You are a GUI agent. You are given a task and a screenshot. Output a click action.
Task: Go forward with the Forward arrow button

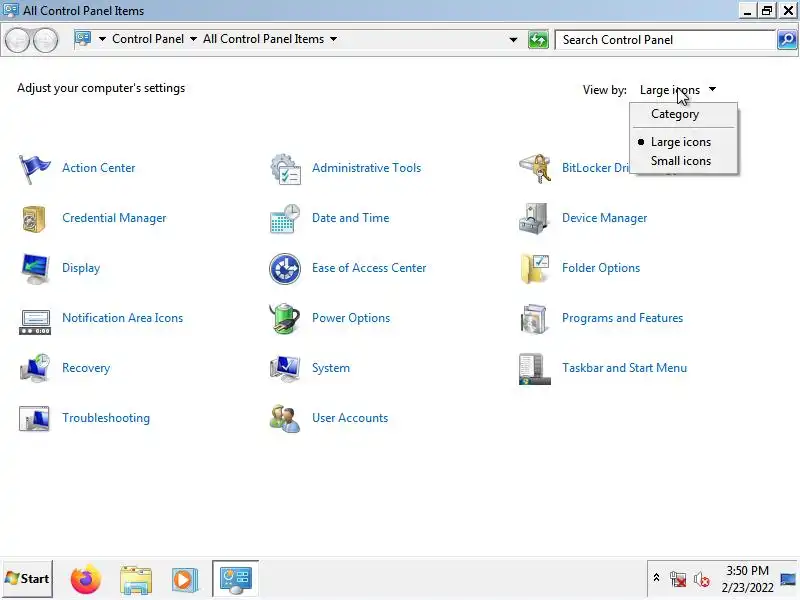[x=45, y=40]
